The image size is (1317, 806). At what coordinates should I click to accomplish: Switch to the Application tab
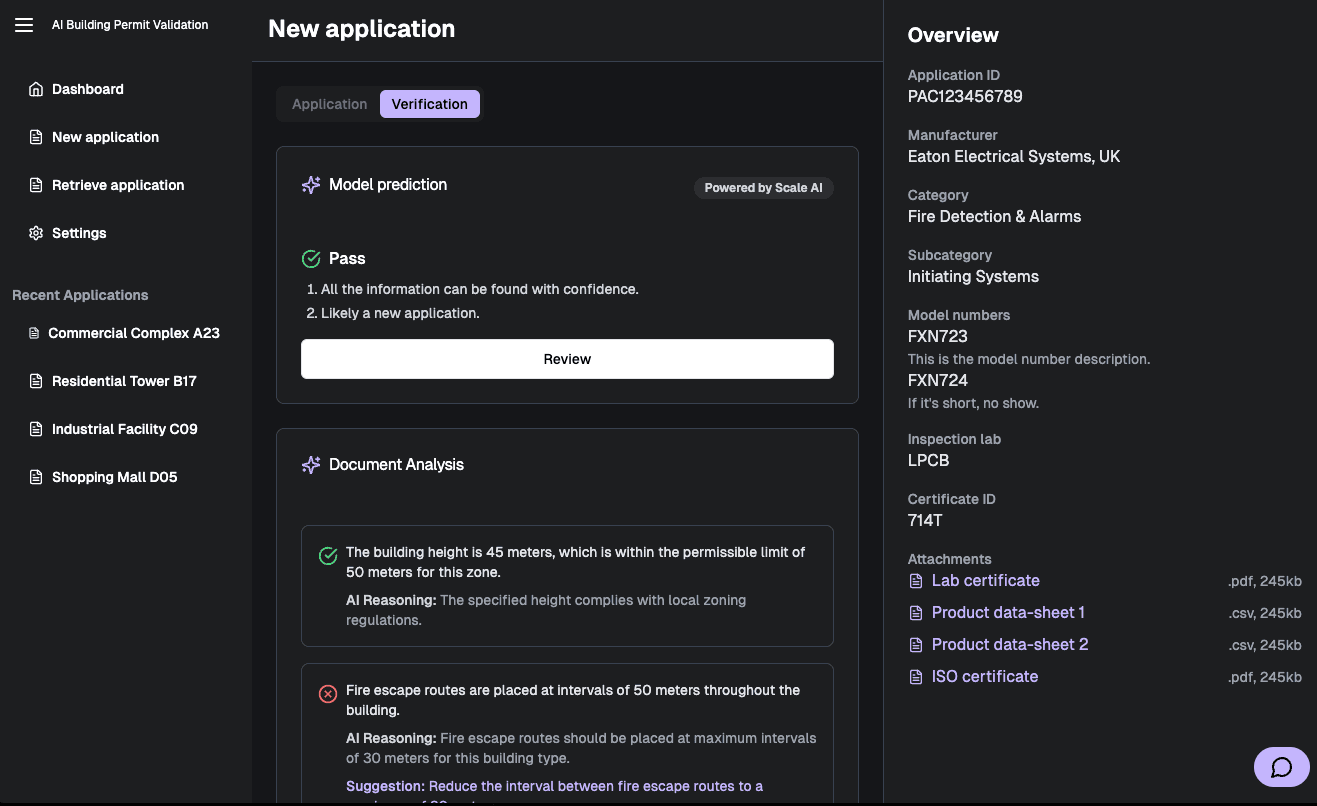click(x=329, y=104)
